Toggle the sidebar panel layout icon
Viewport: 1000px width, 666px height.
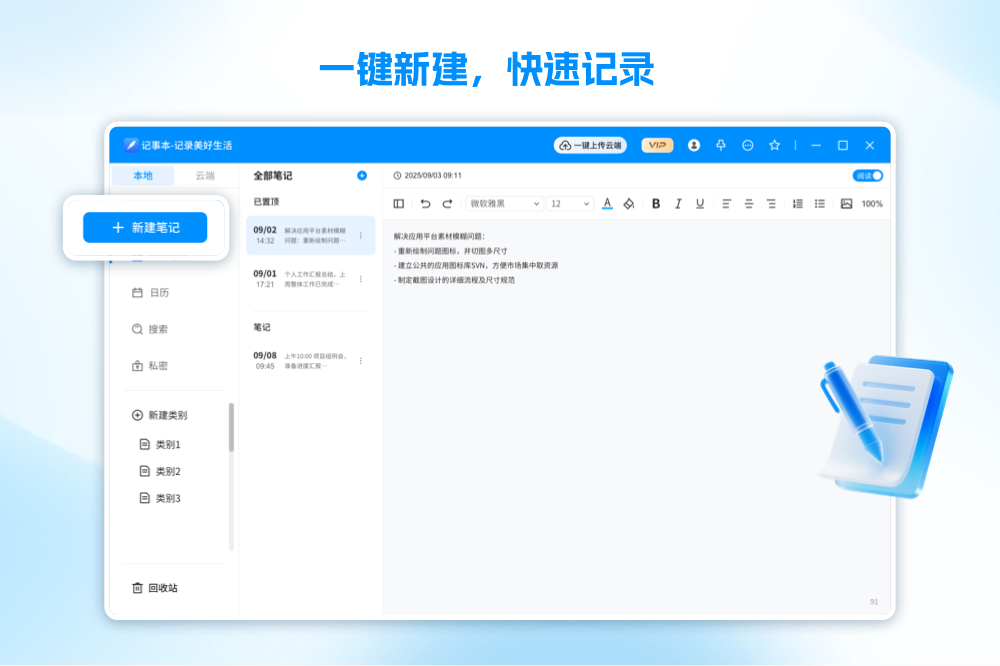pos(399,204)
